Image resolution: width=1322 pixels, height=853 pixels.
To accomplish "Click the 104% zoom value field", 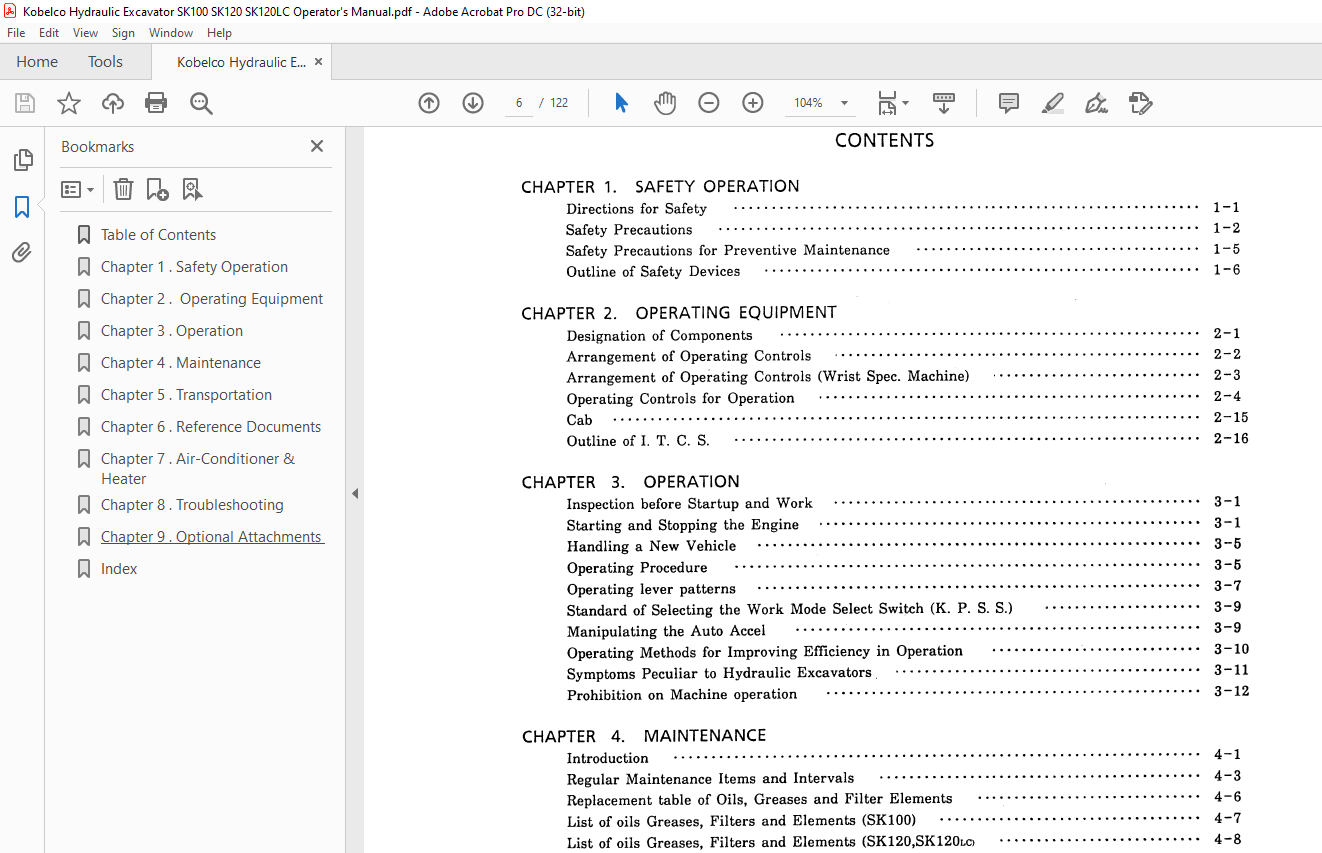I will [x=808, y=103].
